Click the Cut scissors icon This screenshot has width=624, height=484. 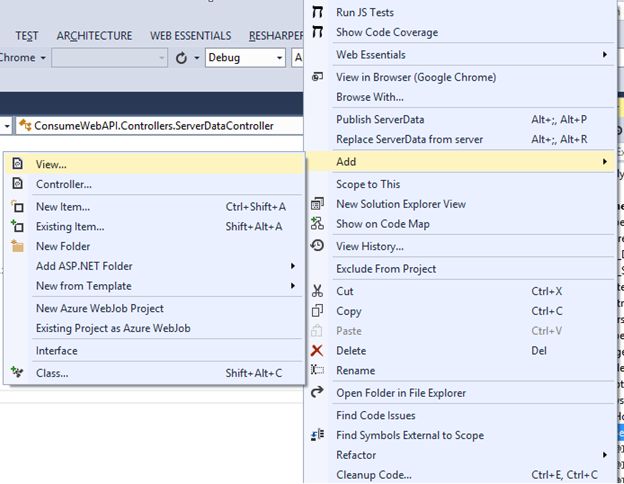[317, 291]
